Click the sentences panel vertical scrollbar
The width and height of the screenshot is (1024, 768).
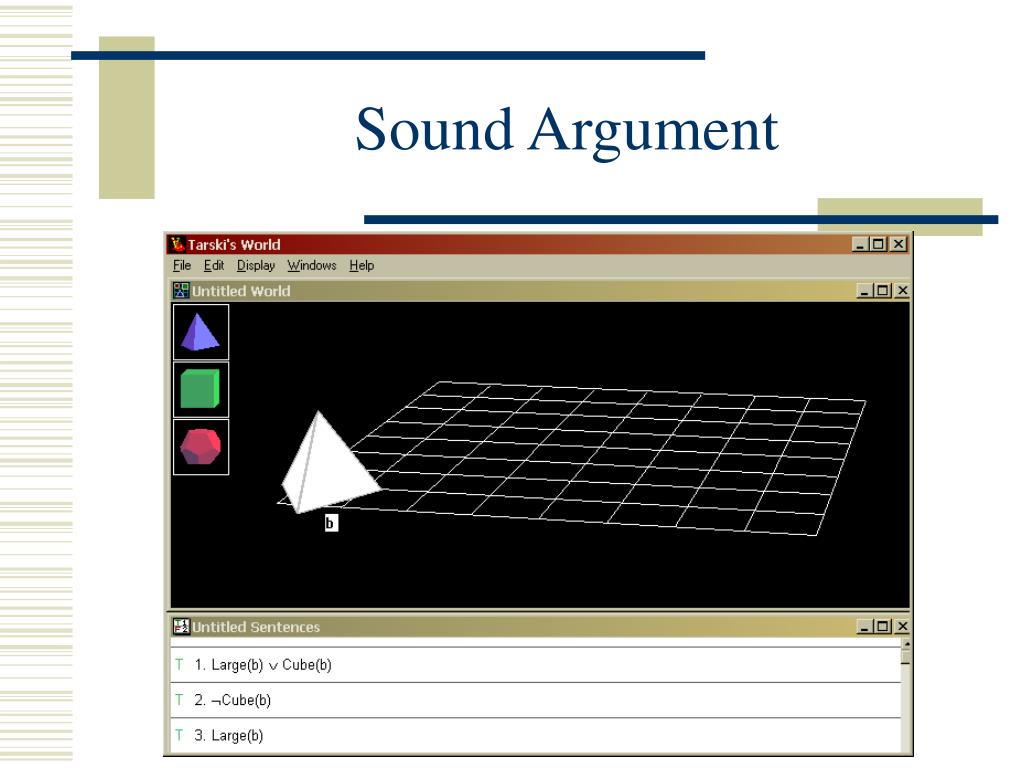(905, 696)
